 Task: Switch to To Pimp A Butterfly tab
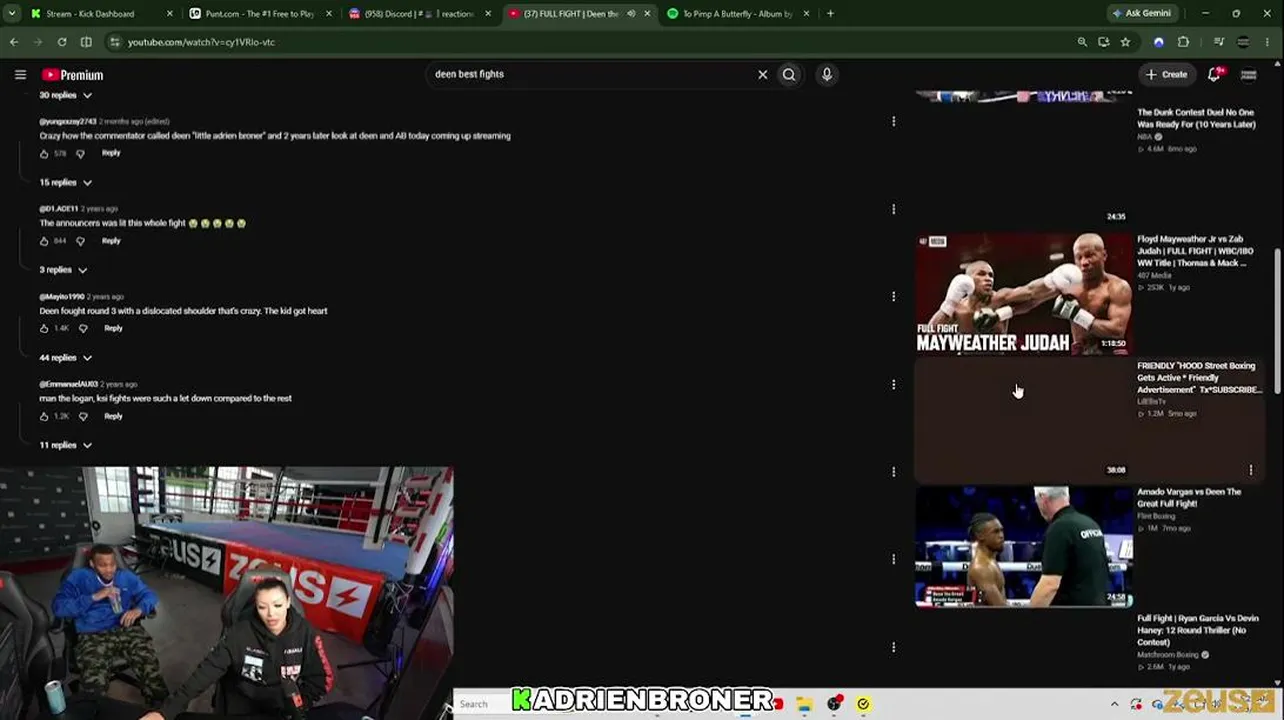pyautogui.click(x=737, y=14)
